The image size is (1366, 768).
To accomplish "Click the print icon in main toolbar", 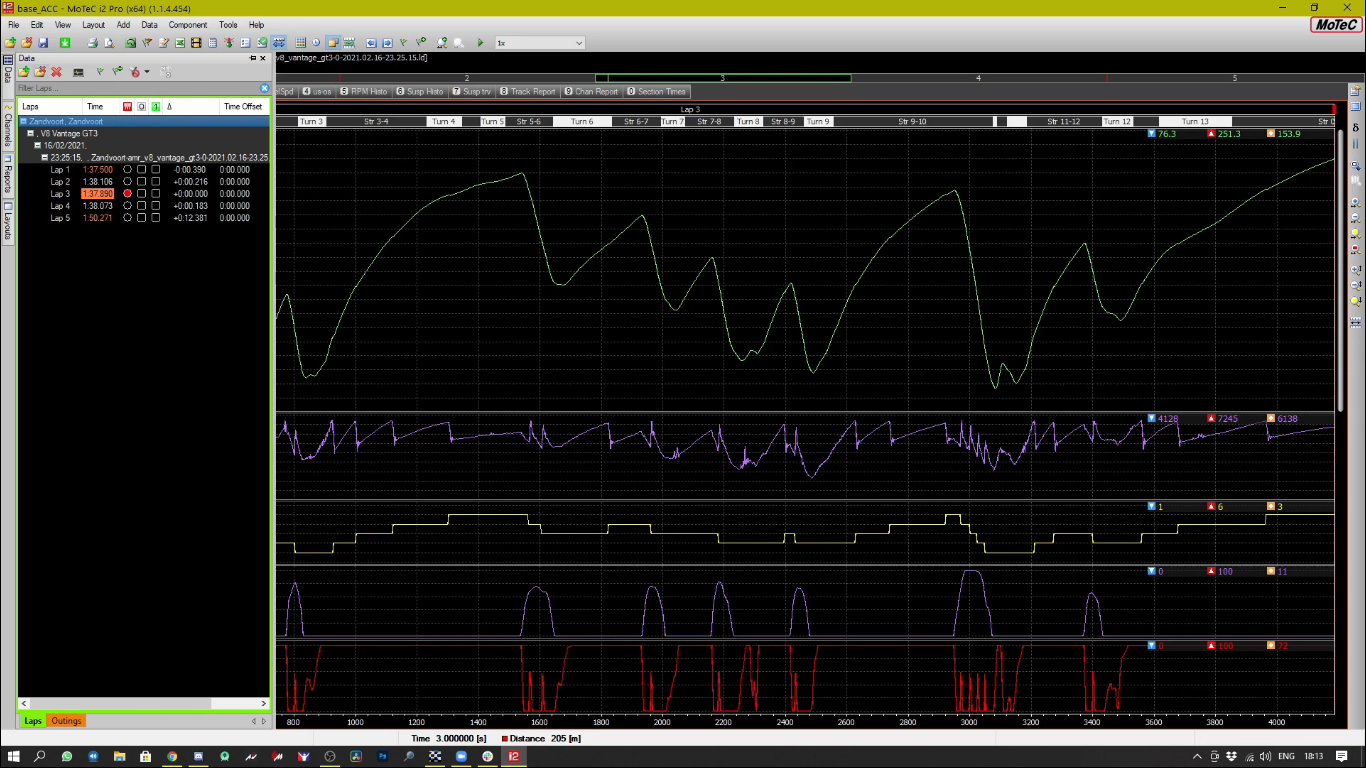I will 92,43.
